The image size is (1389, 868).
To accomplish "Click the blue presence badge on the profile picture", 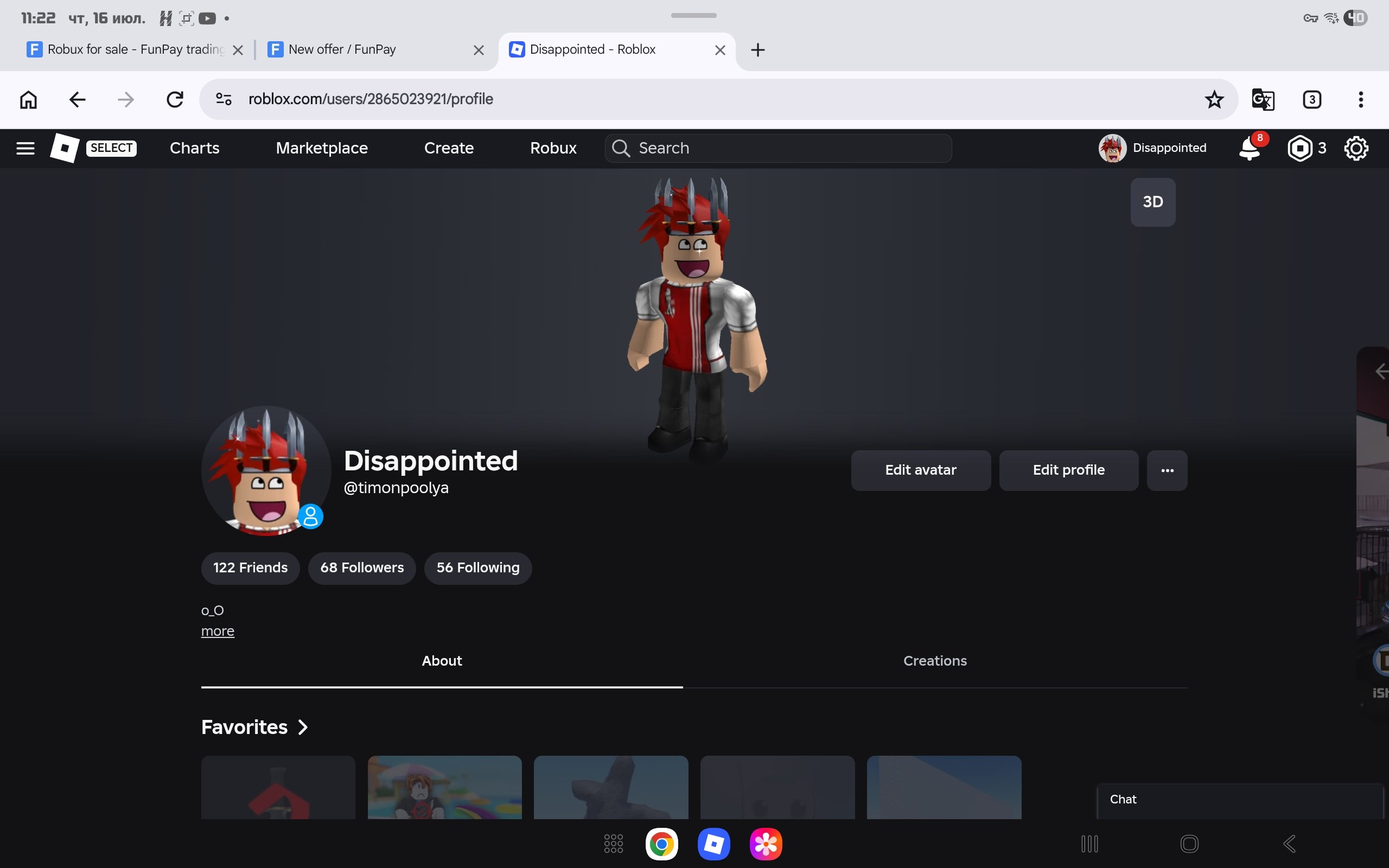I will (x=310, y=516).
